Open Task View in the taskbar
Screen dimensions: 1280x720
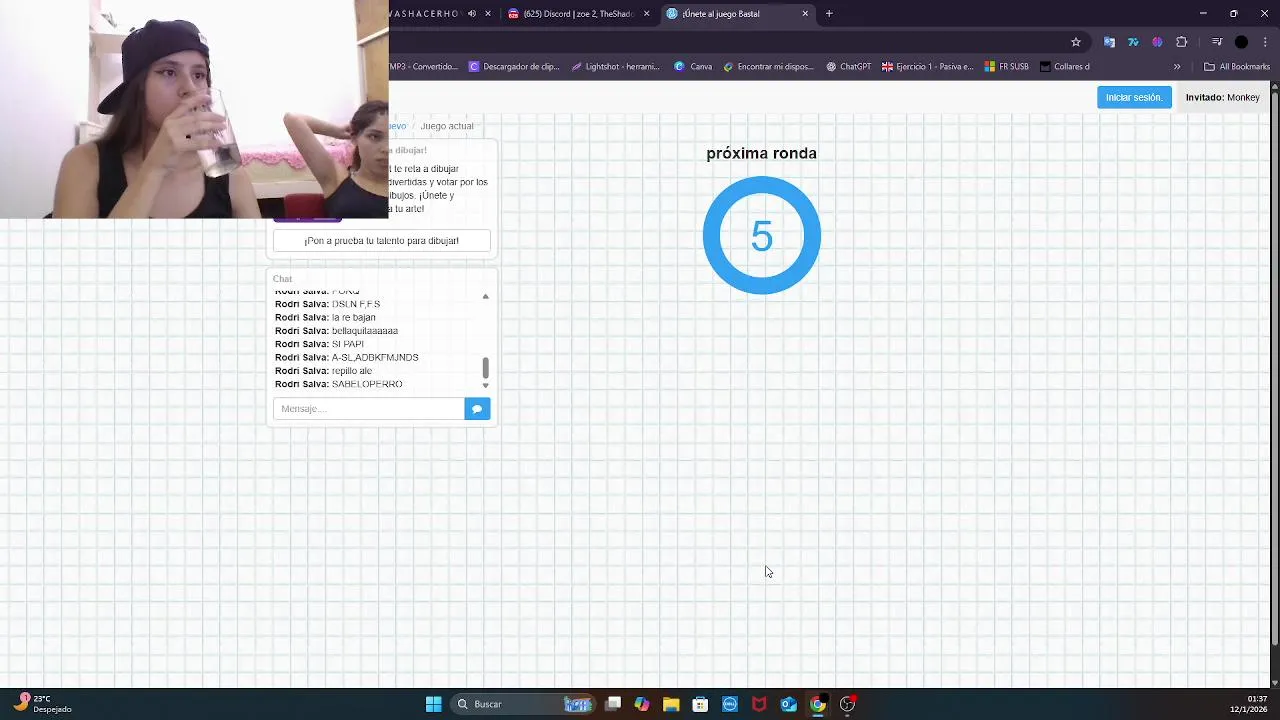(613, 704)
